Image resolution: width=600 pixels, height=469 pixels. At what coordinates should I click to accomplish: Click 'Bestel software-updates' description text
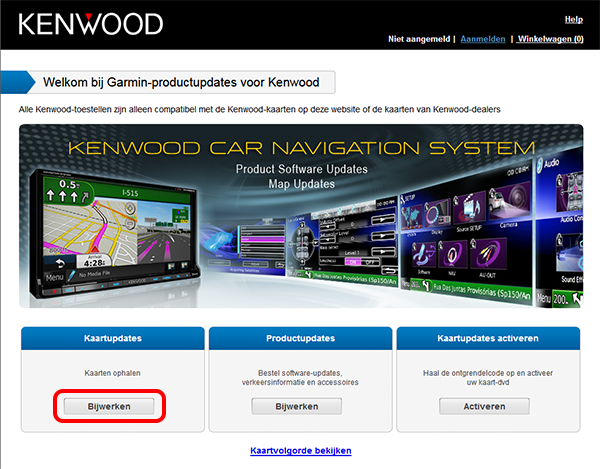(300, 378)
